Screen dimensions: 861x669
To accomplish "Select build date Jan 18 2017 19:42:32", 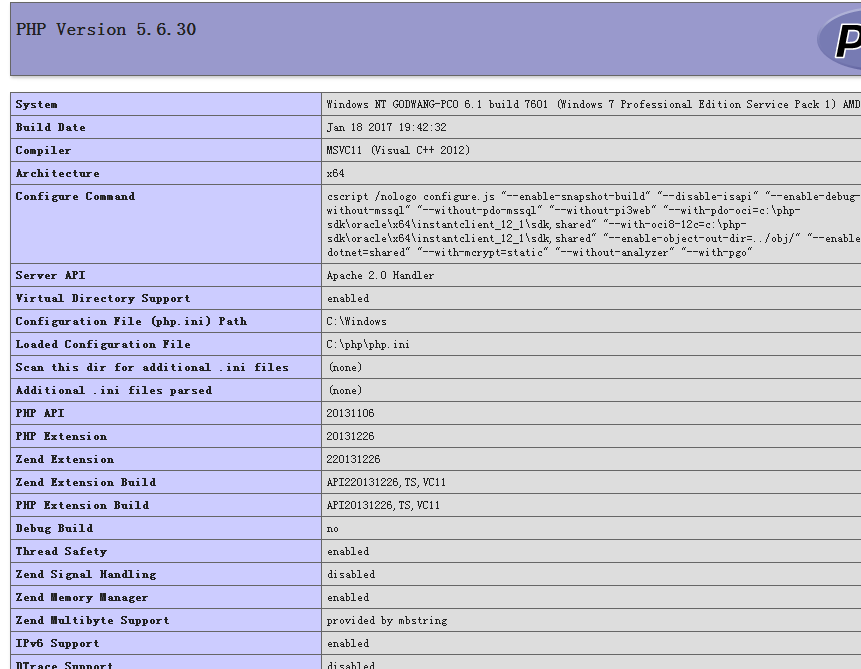I will click(387, 127).
